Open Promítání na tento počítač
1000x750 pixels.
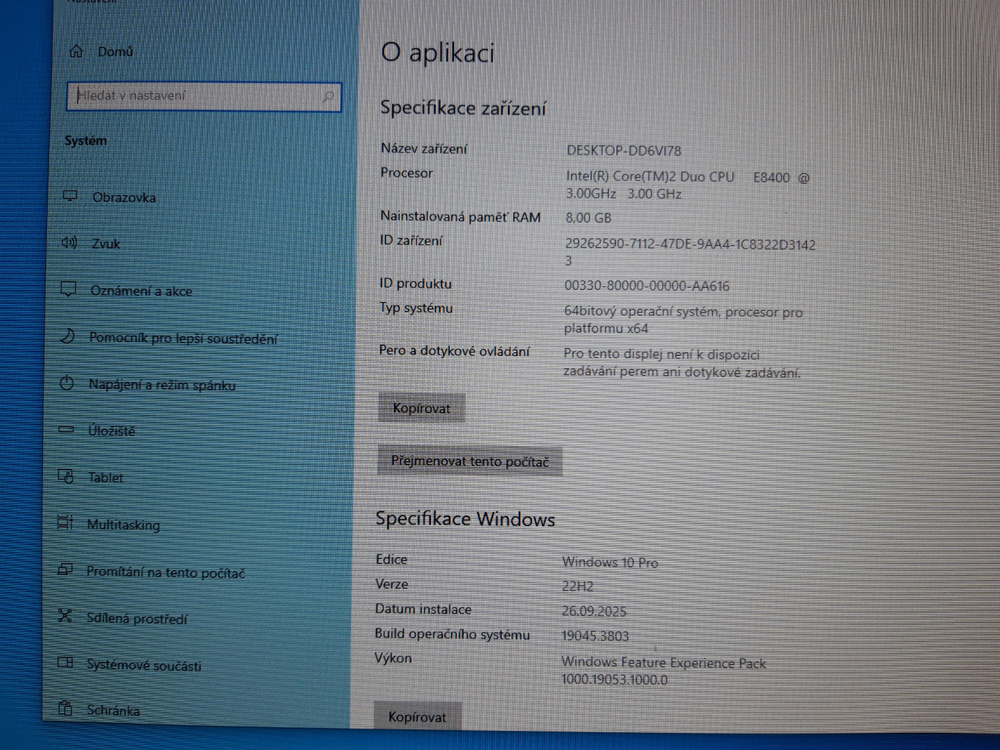[166, 573]
